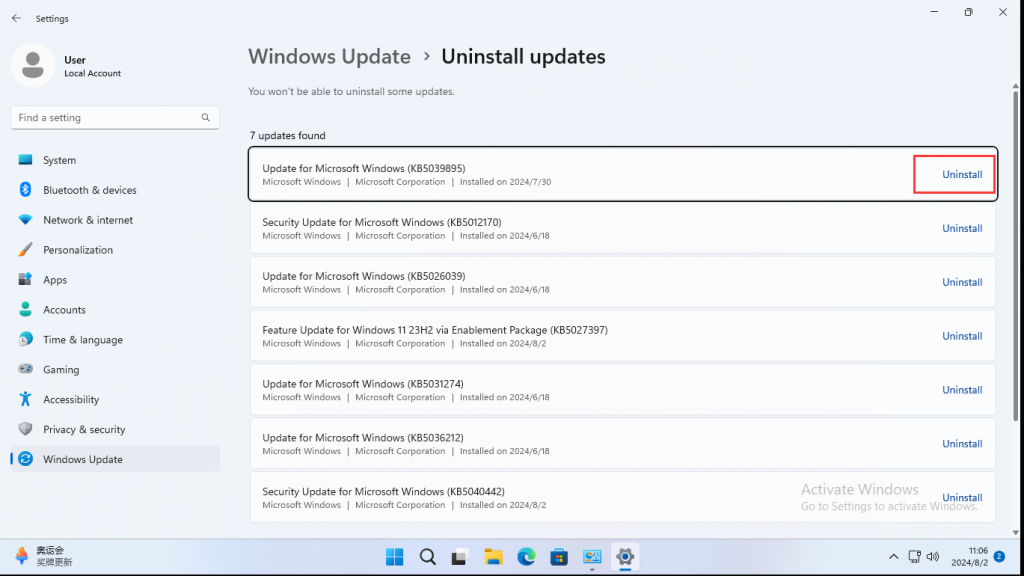Click the vertical scrollbar of the updates list
The width and height of the screenshot is (1024, 576).
[x=1016, y=255]
